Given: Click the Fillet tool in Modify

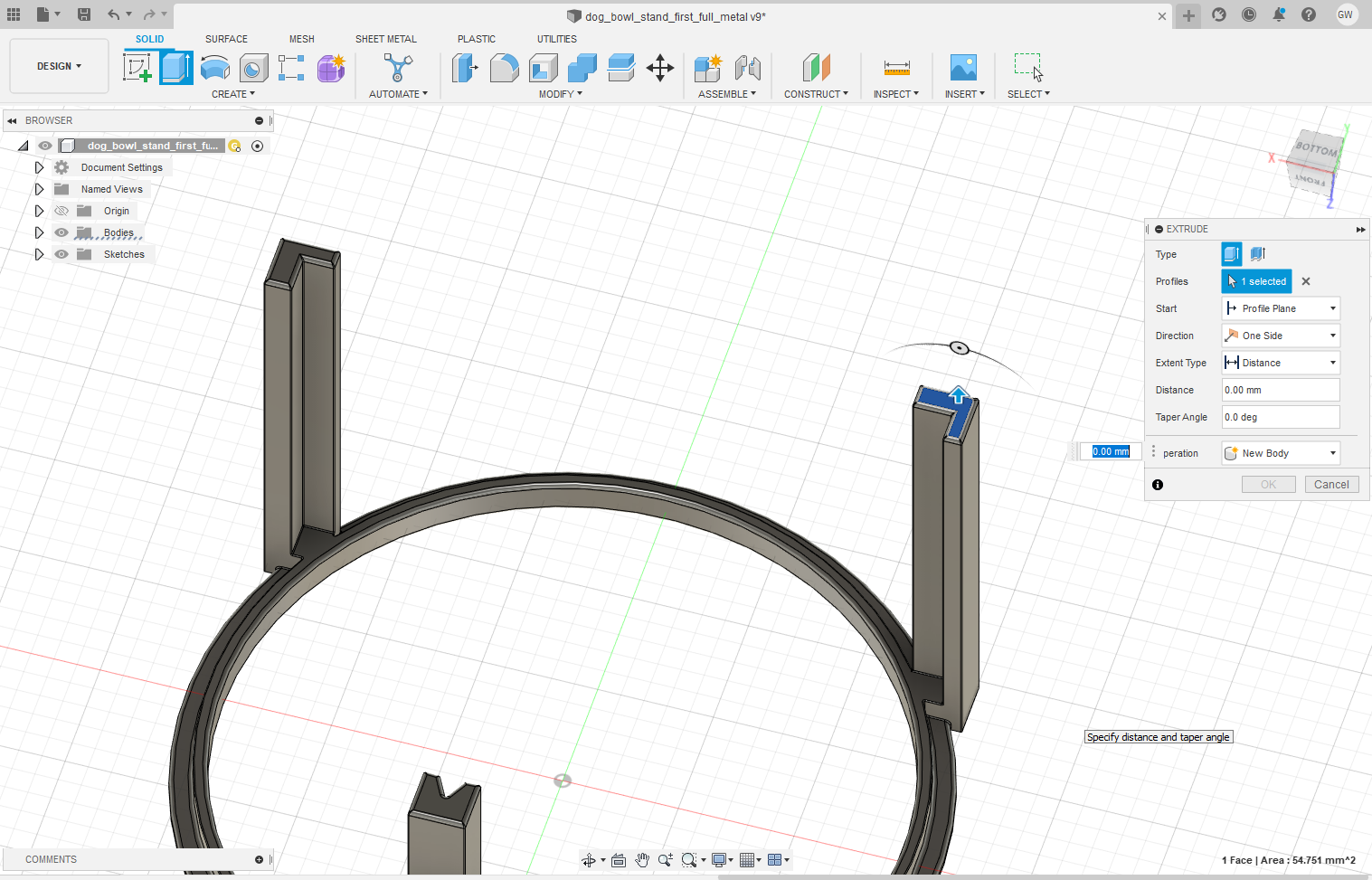Looking at the screenshot, I should pos(504,68).
